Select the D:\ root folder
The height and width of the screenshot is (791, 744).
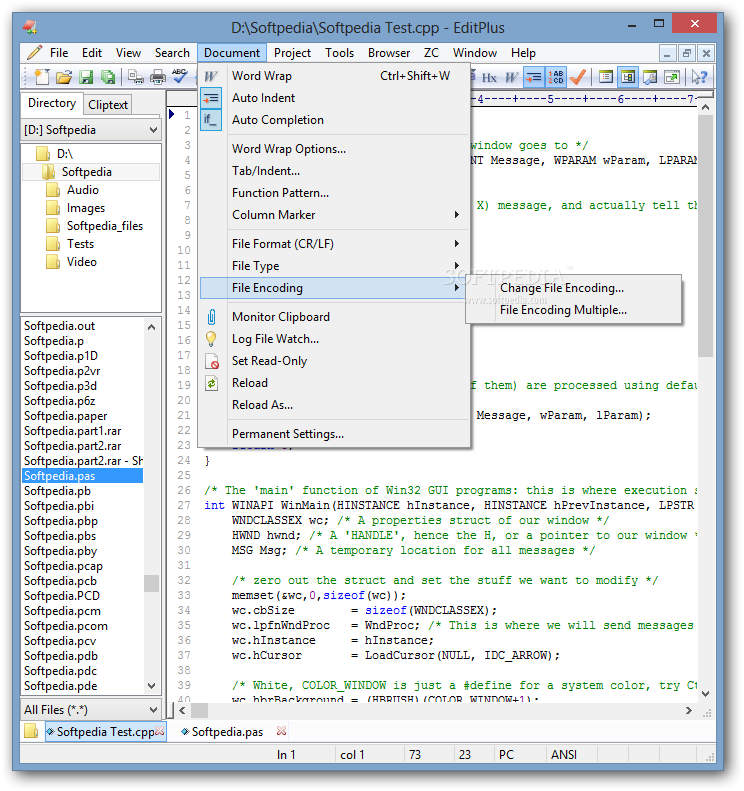(x=65, y=154)
